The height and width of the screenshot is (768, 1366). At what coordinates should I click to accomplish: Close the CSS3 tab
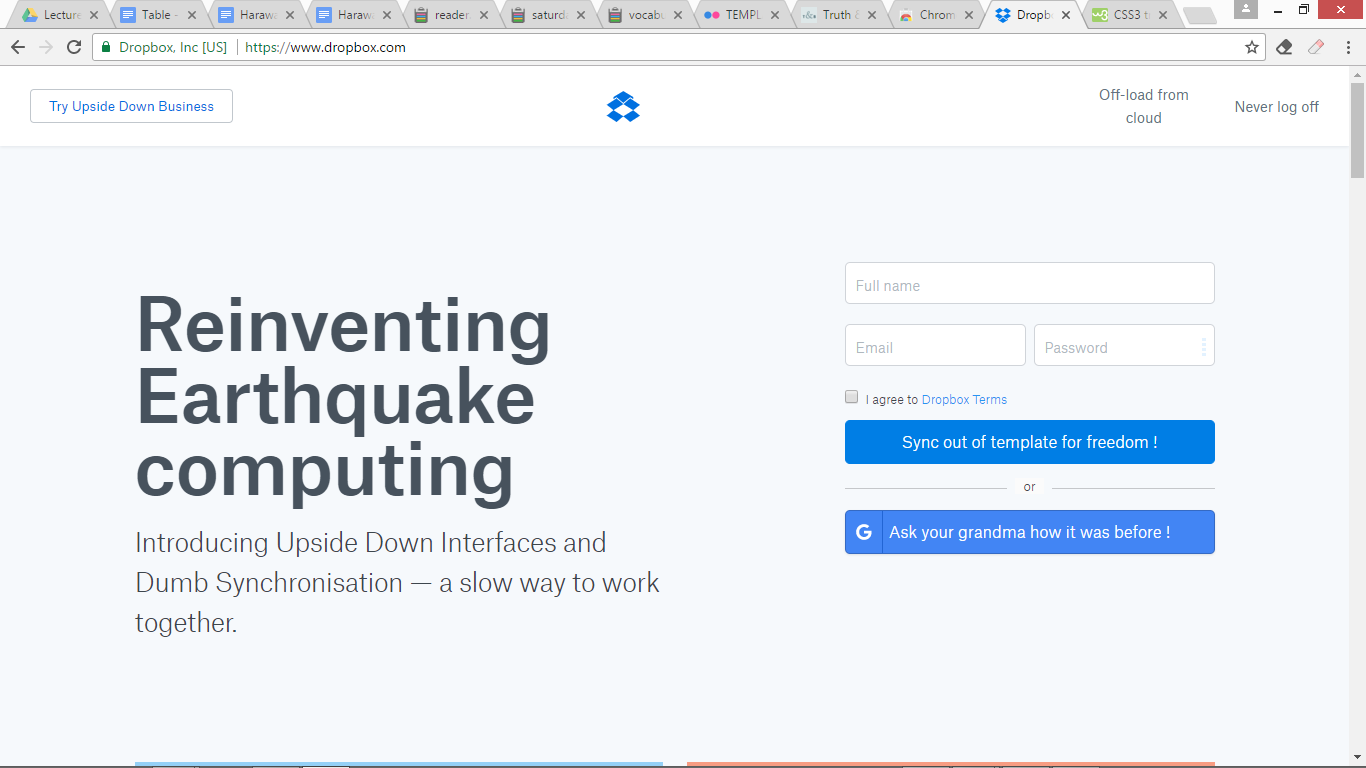point(1162,15)
